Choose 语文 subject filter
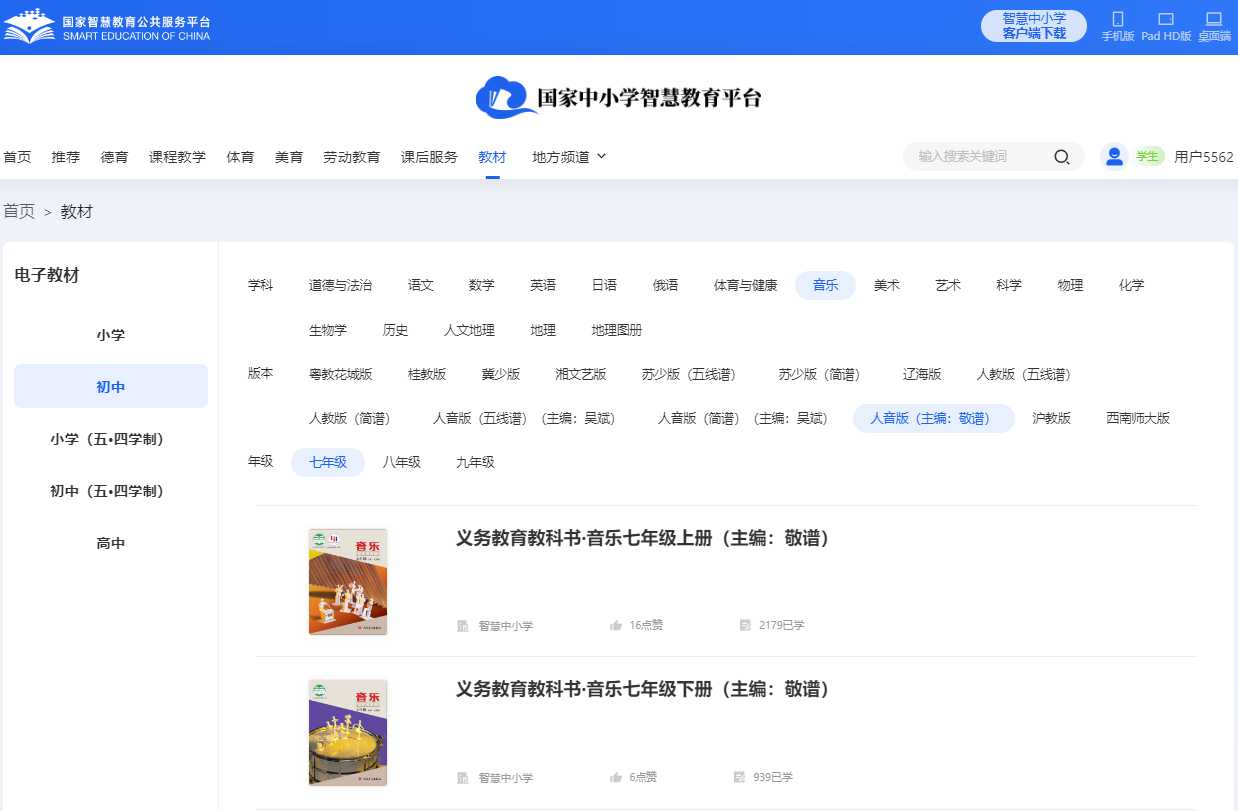Screen dimensions: 1238x811 coord(421,285)
